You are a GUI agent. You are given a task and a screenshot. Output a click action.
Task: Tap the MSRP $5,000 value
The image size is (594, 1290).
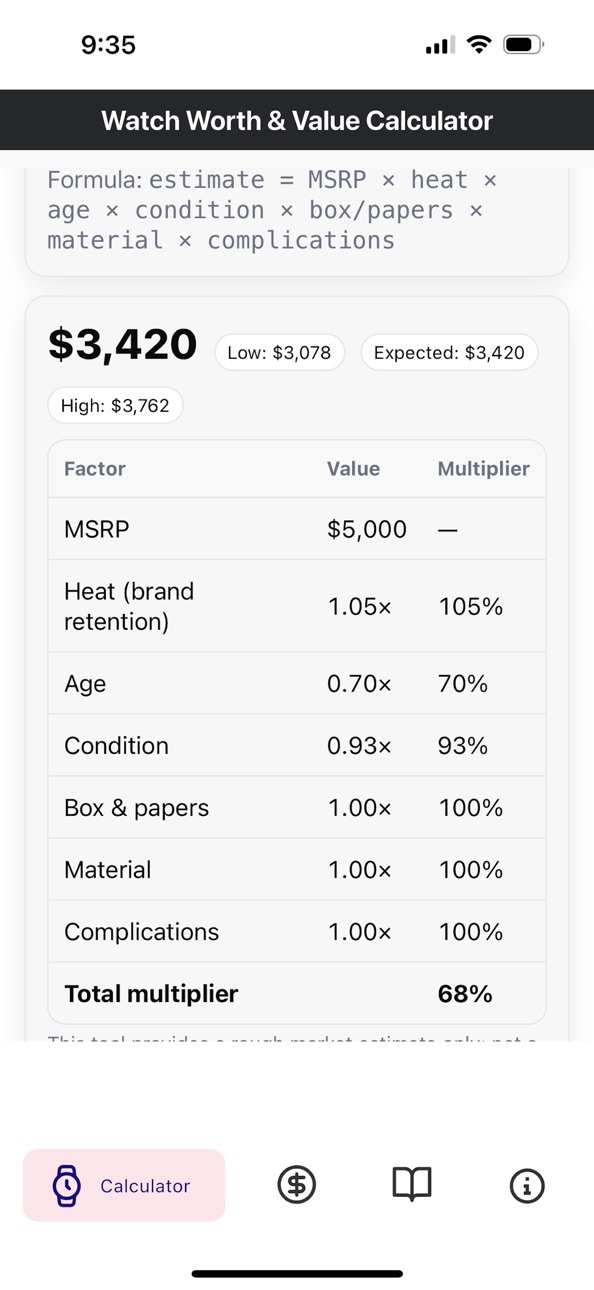[x=367, y=529]
